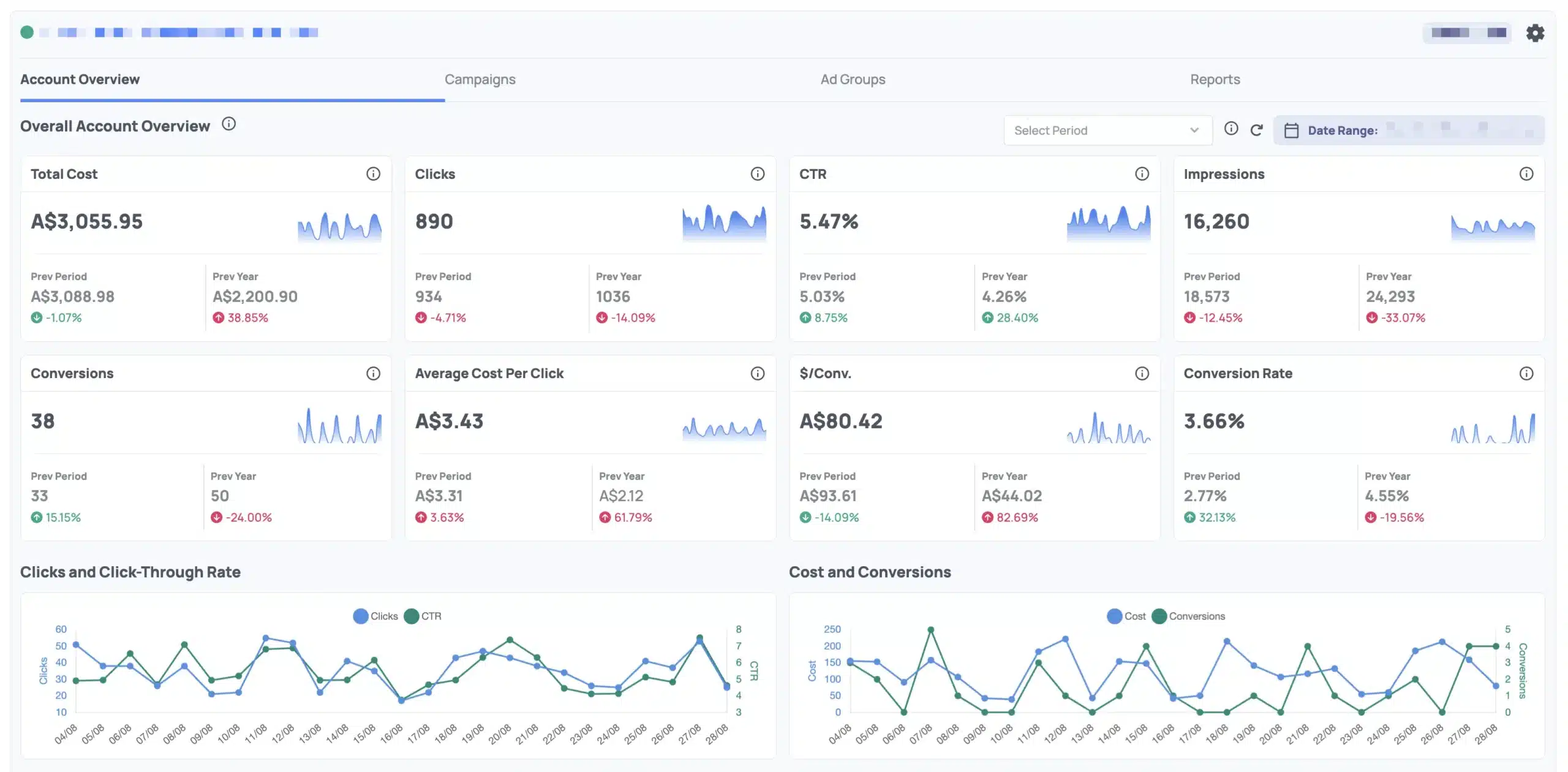Switch to the Campaigns tab
This screenshot has width=1568, height=772.
(x=480, y=80)
